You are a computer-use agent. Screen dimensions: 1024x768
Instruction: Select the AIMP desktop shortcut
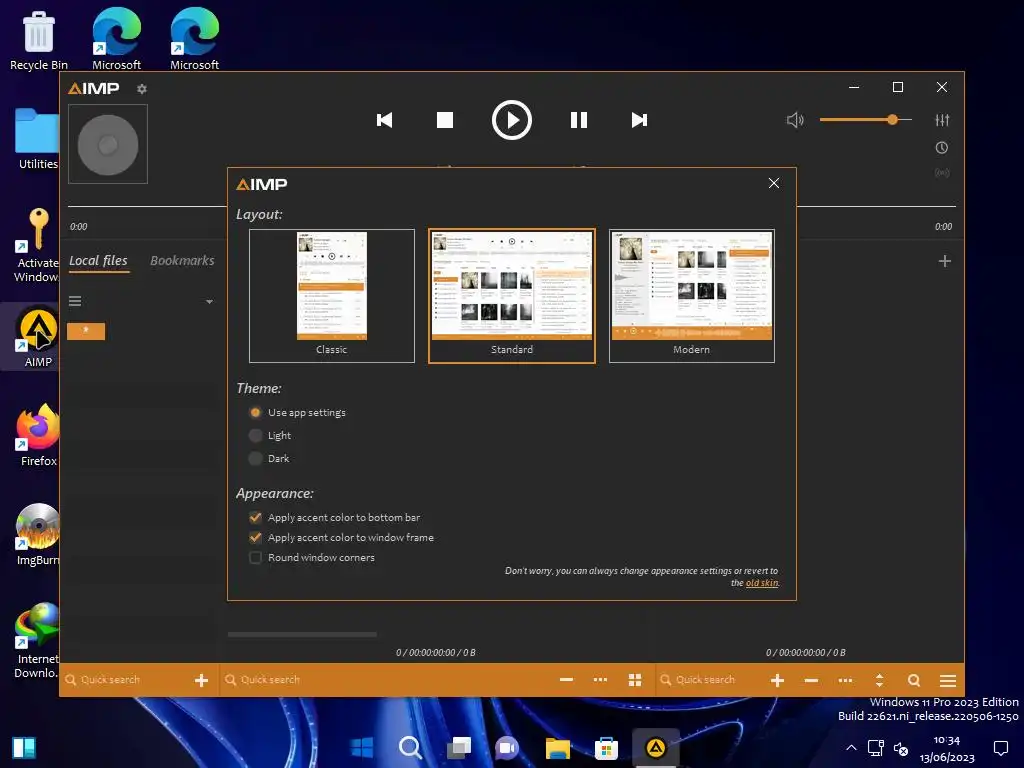[x=39, y=337]
